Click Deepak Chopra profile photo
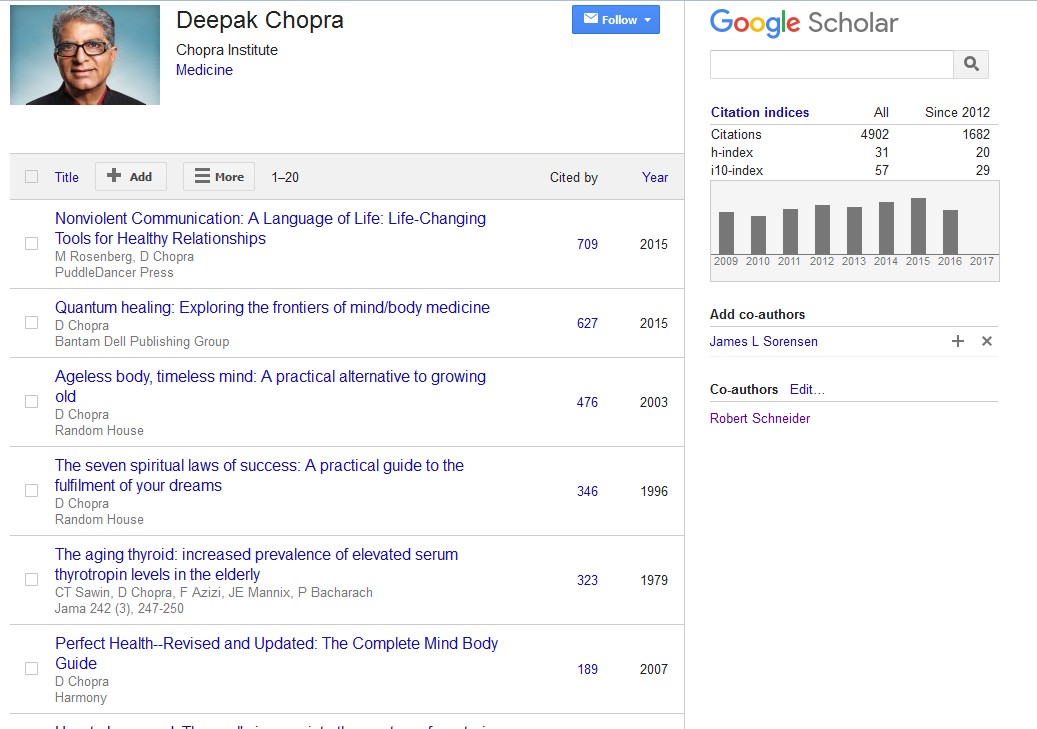 pos(85,55)
